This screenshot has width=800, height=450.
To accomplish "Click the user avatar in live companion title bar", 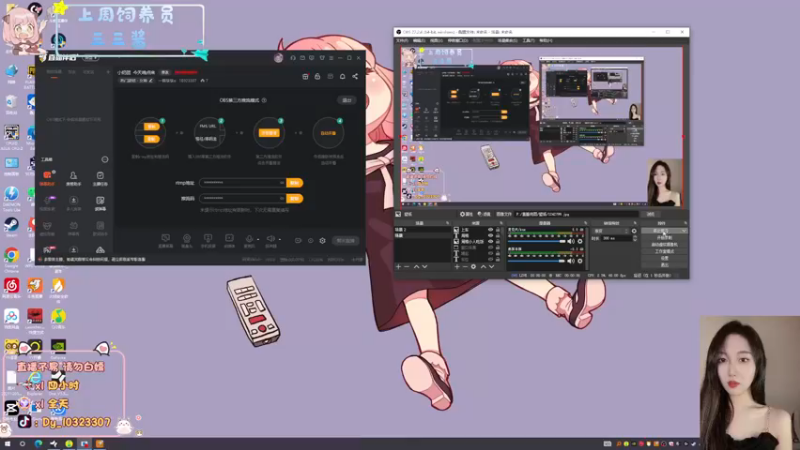I will click(278, 58).
